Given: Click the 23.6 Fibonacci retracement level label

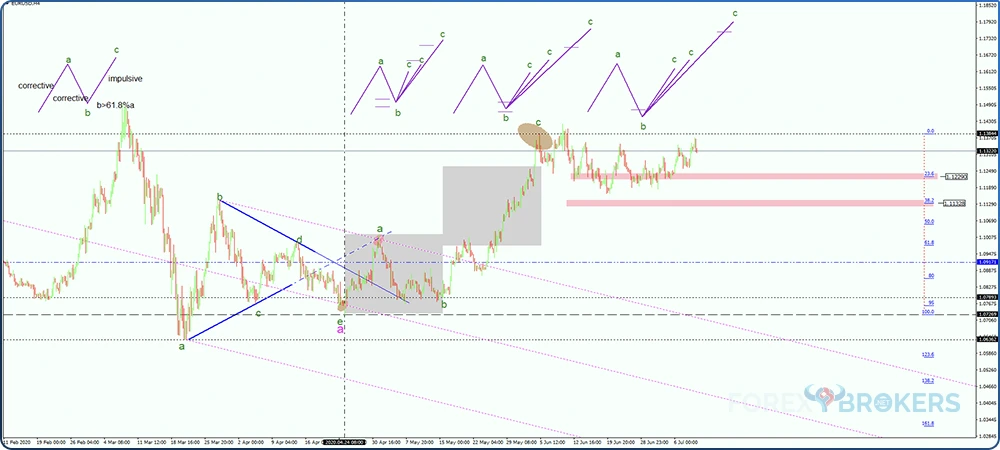Looking at the screenshot, I should (929, 173).
